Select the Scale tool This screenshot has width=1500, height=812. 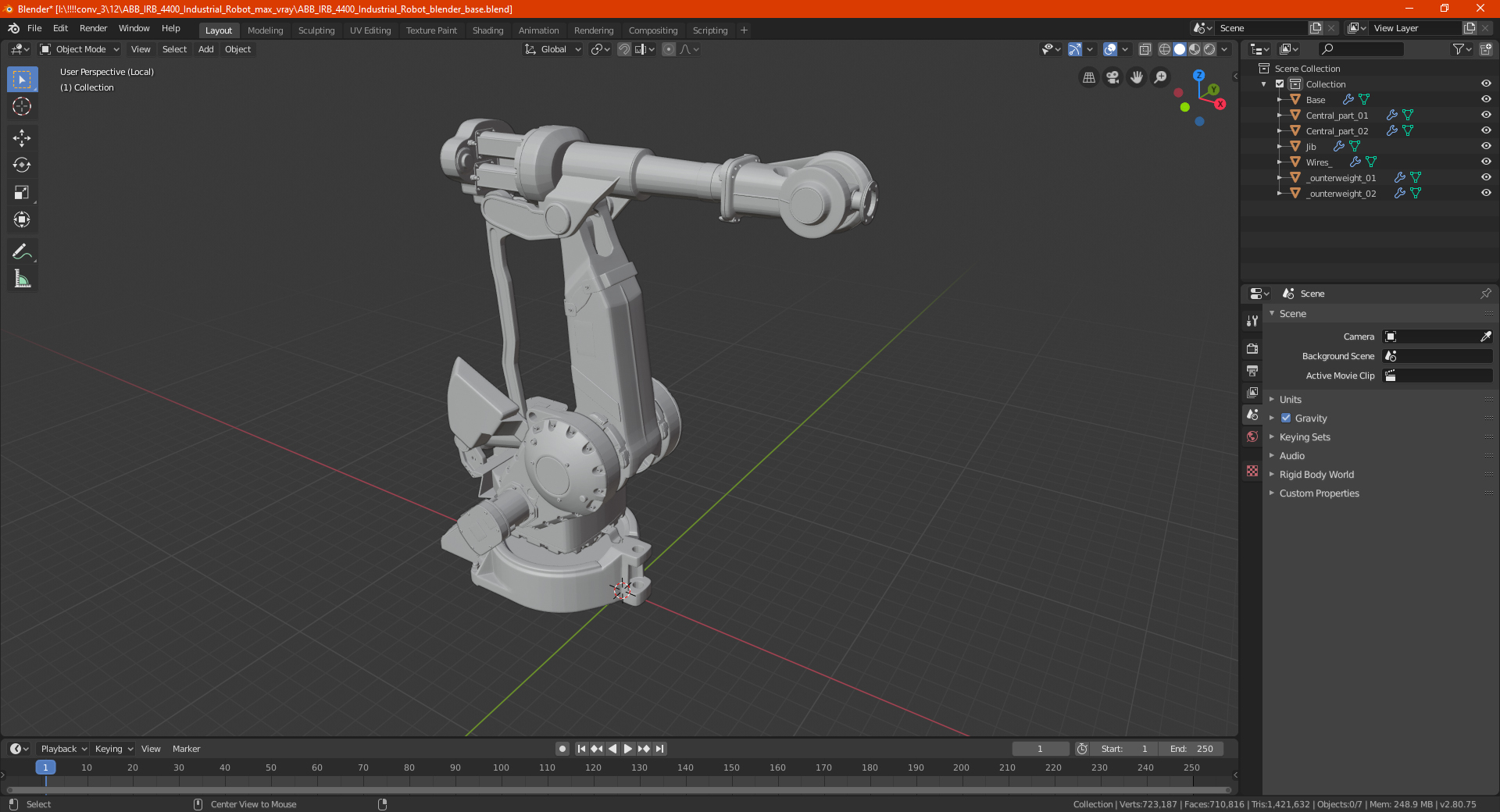tap(22, 192)
